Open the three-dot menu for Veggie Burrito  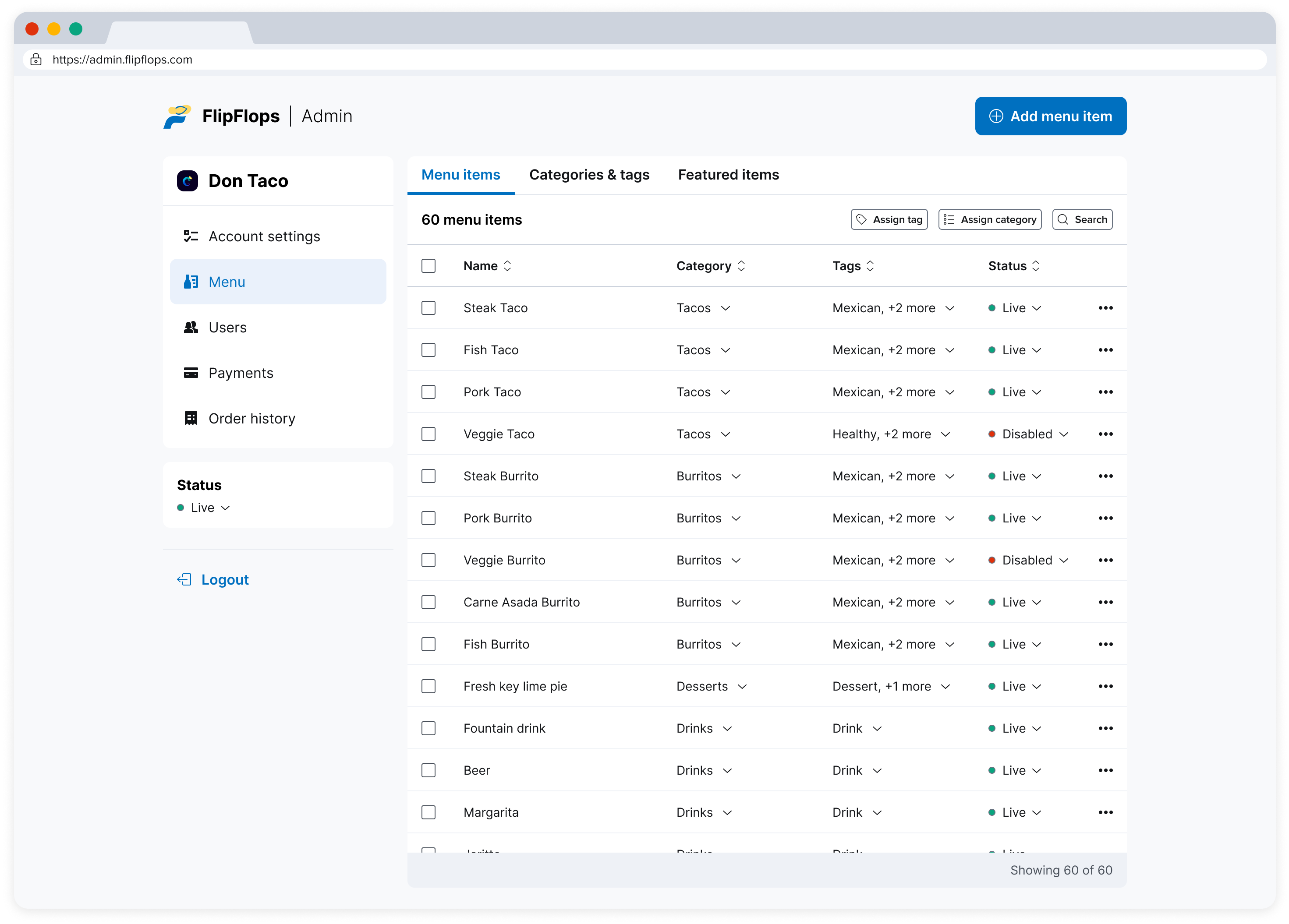1105,560
